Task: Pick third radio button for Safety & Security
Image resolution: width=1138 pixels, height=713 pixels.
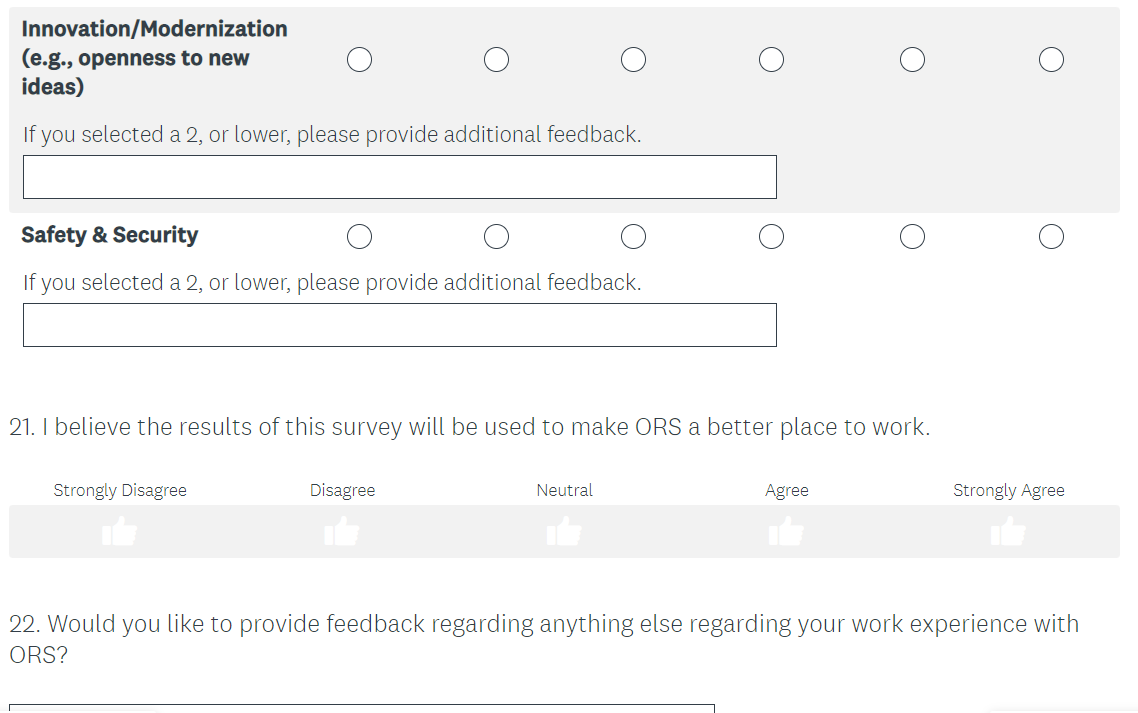Action: coord(633,237)
